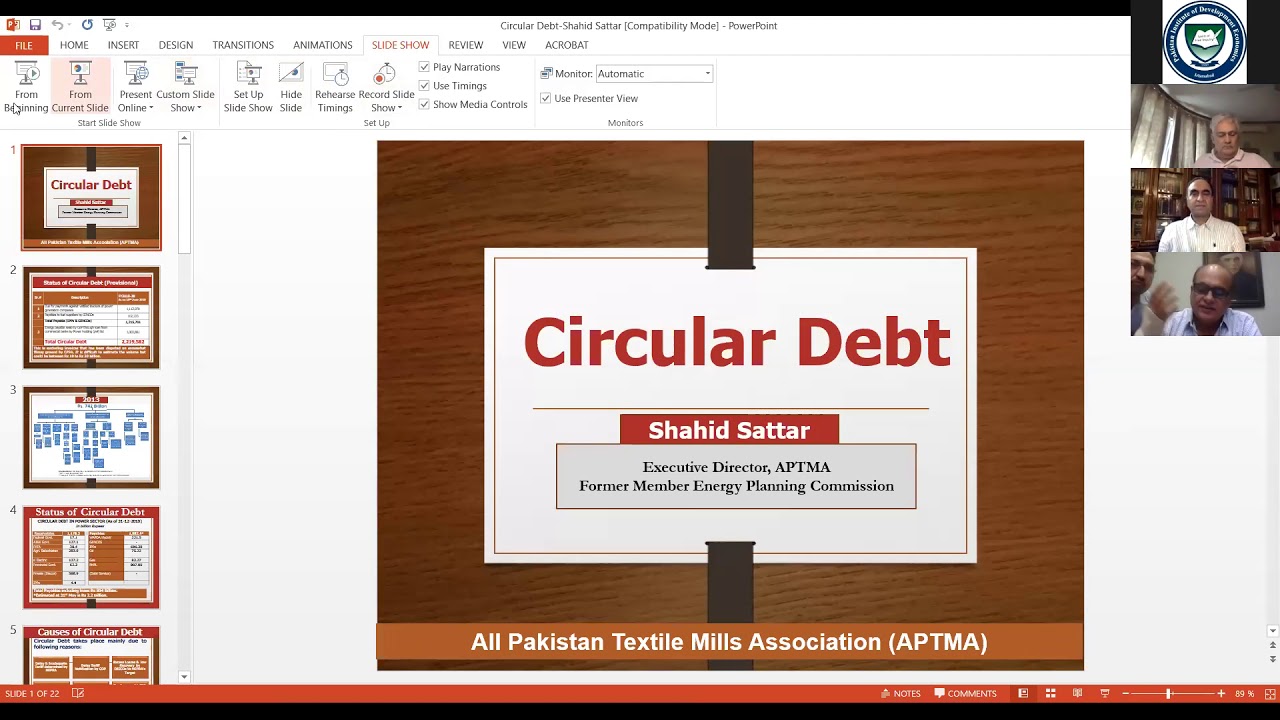Click the Save icon in quick access toolbar
1280x720 pixels.
pos(35,25)
